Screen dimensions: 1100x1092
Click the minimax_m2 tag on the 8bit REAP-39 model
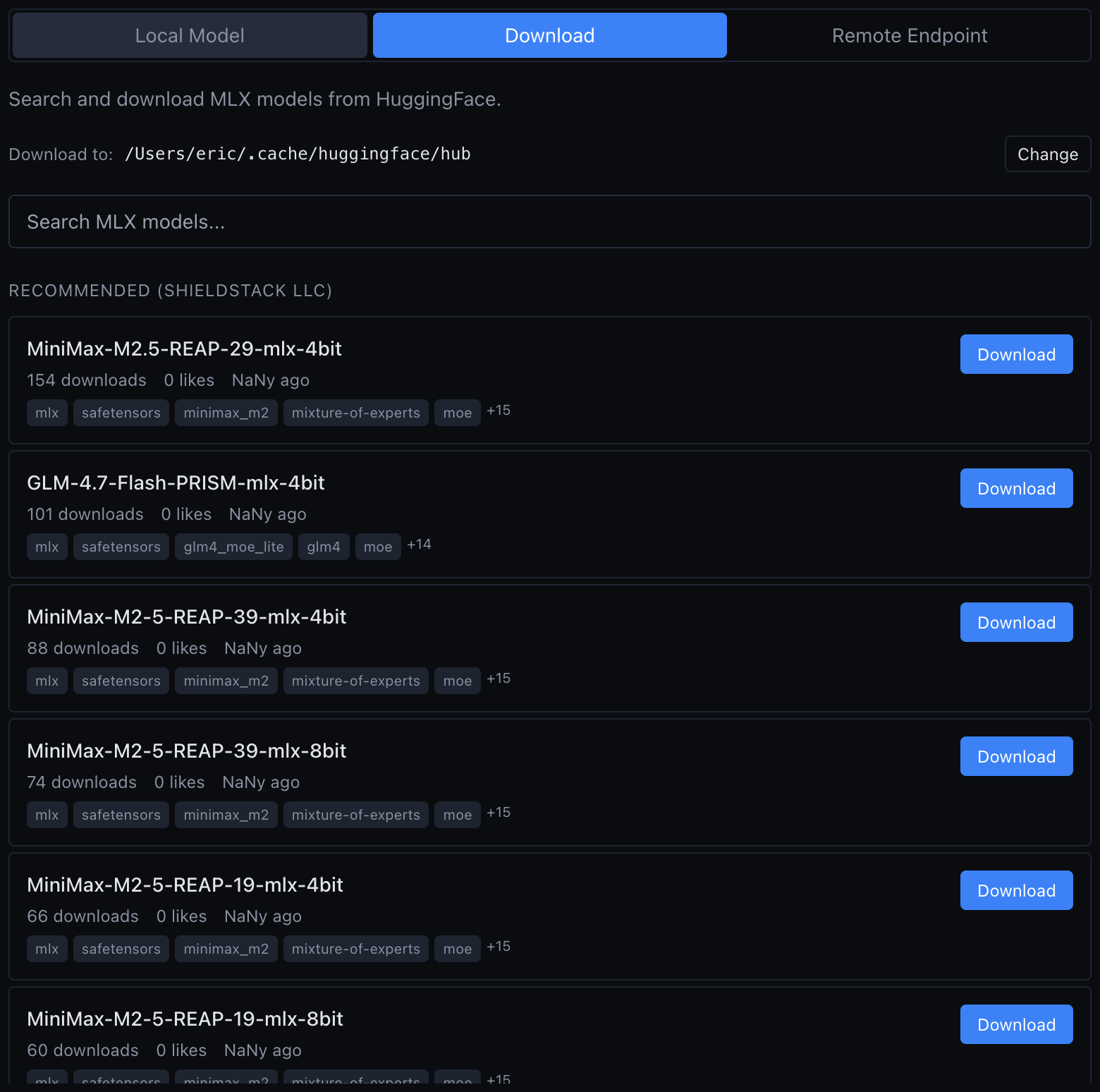click(226, 815)
